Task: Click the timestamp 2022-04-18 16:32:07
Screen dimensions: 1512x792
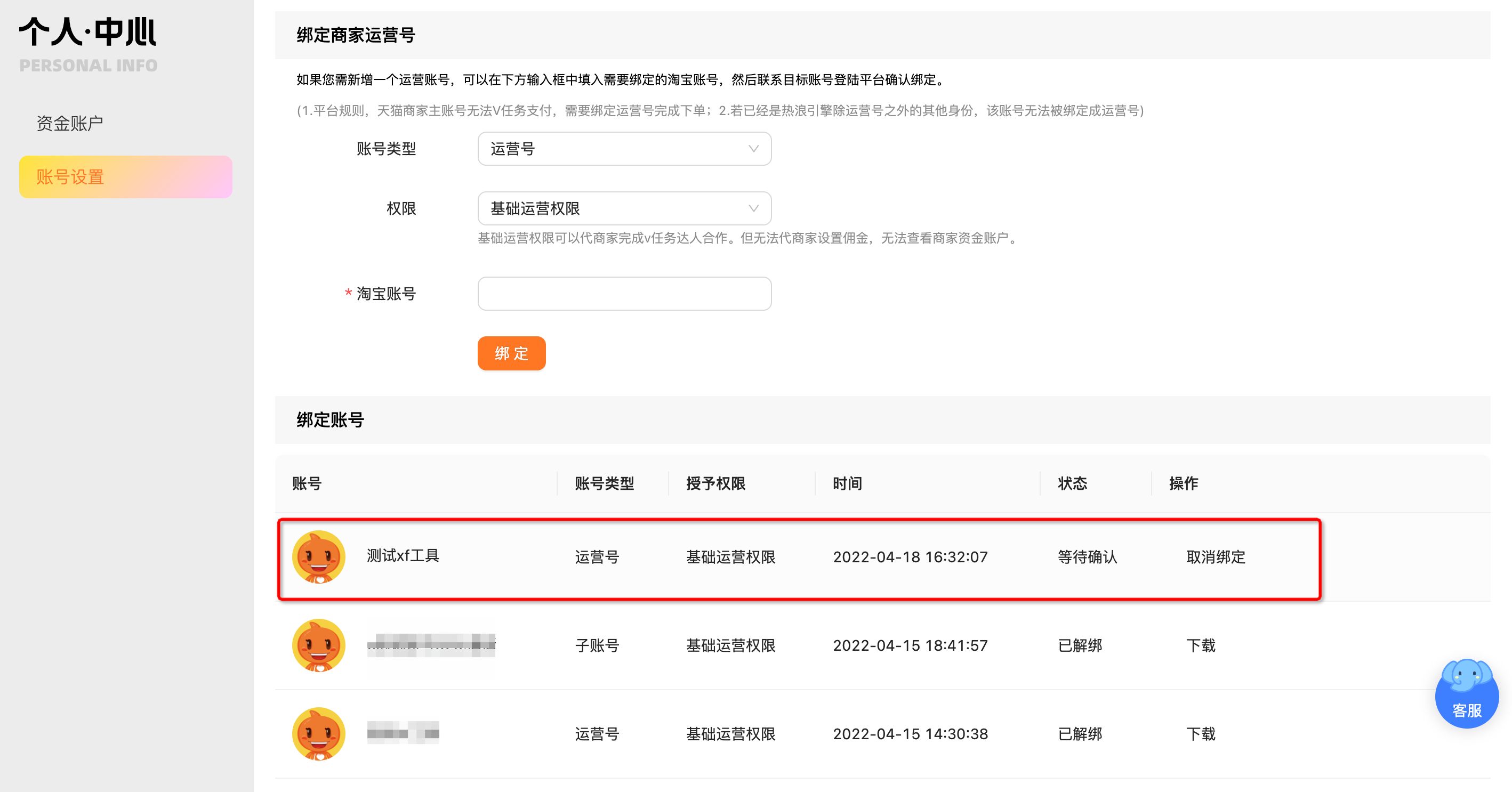Action: [911, 557]
